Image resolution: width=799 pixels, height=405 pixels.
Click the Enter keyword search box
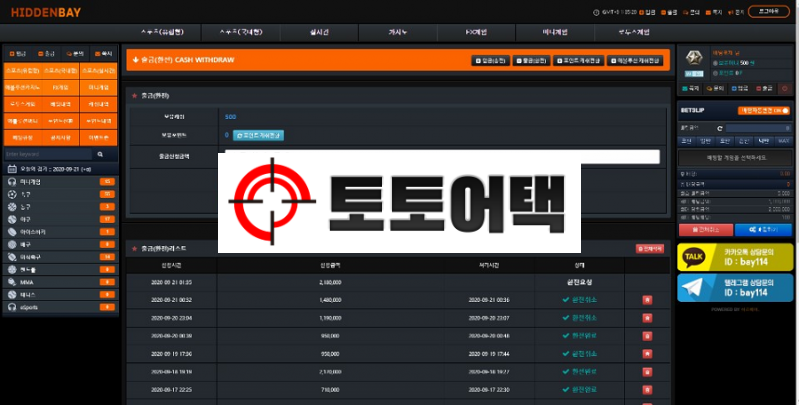48,154
